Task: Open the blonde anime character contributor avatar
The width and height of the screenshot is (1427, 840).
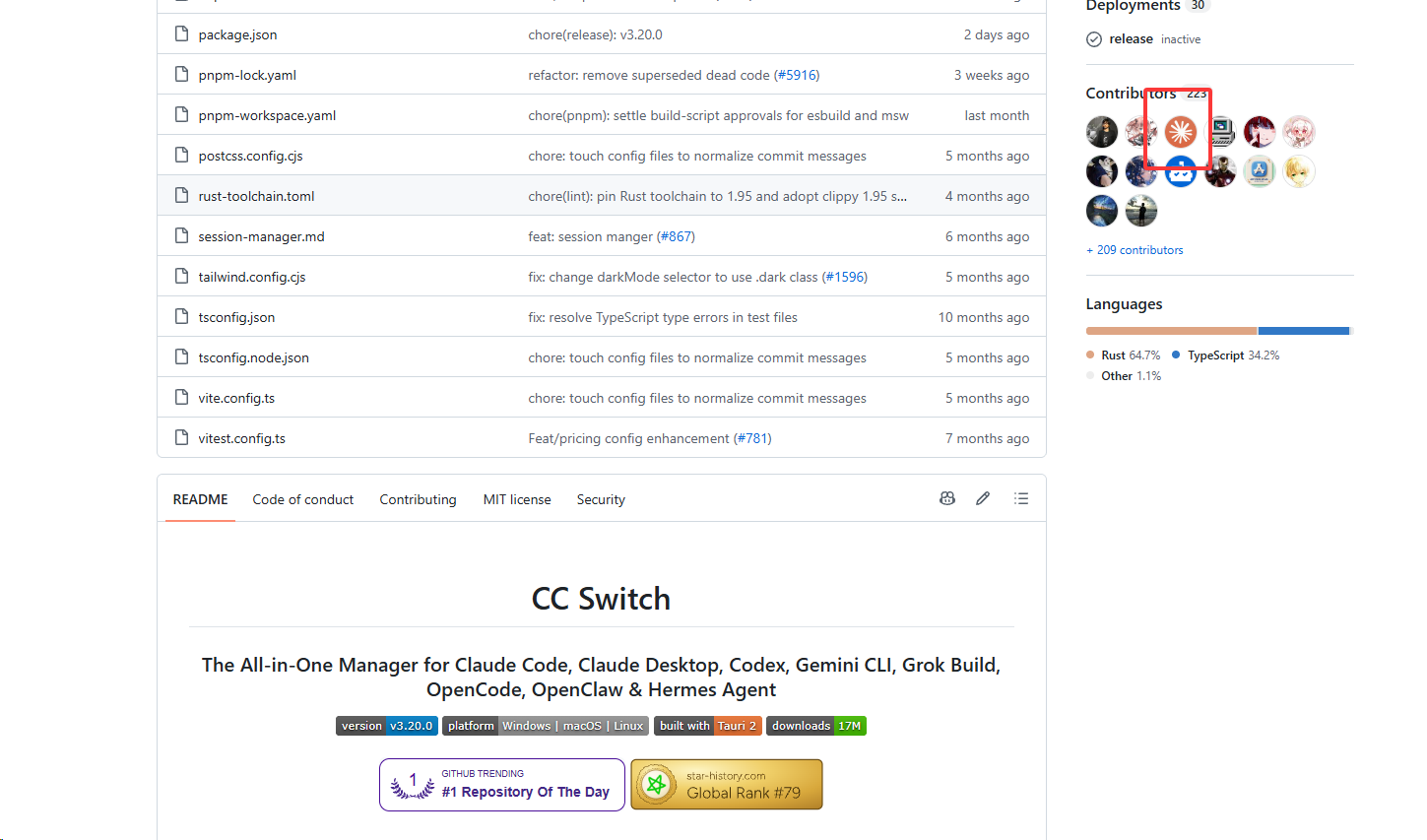Action: click(1299, 171)
